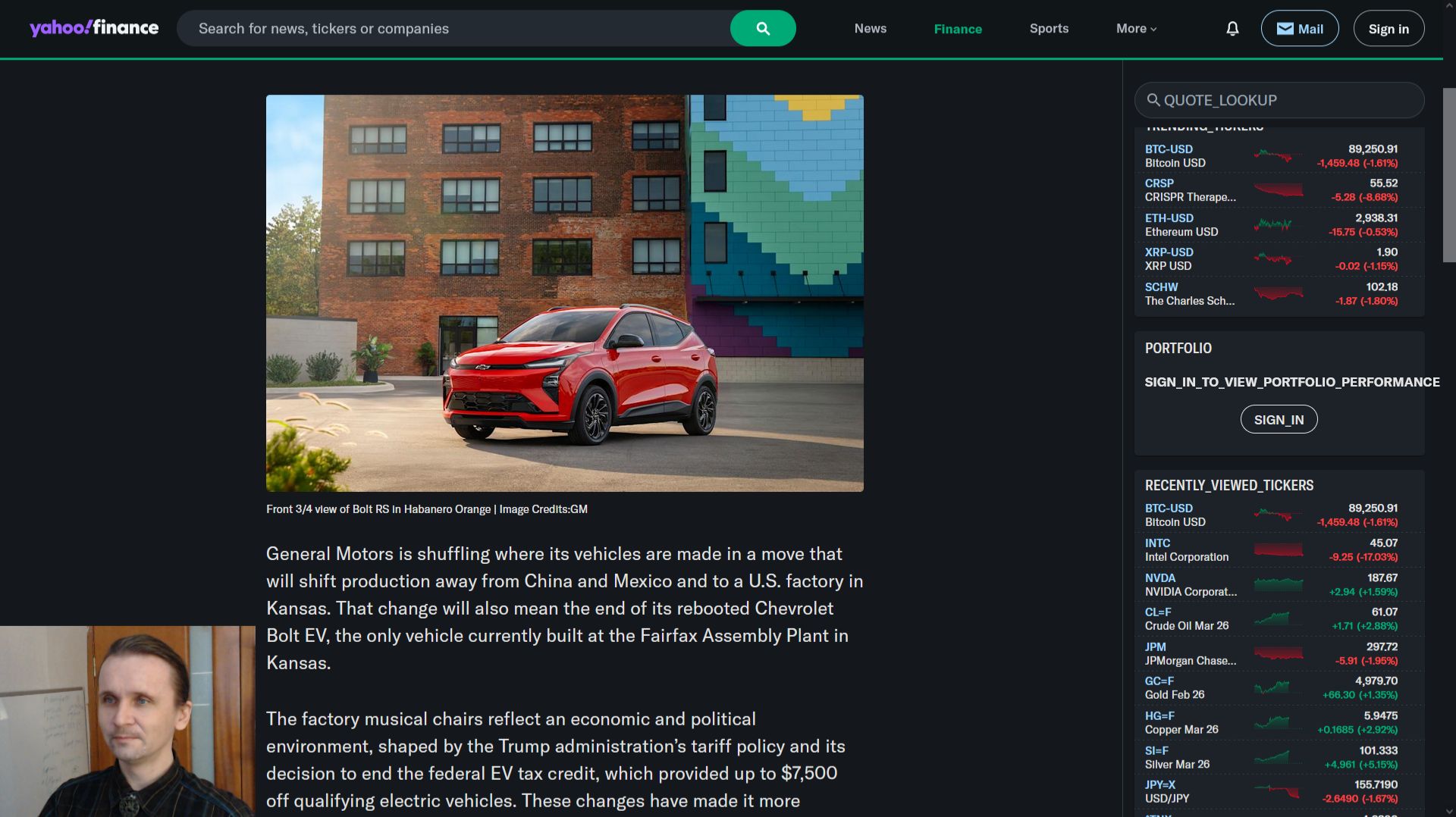Click the Yahoo Finance logo
The width and height of the screenshot is (1456, 817).
tap(94, 28)
